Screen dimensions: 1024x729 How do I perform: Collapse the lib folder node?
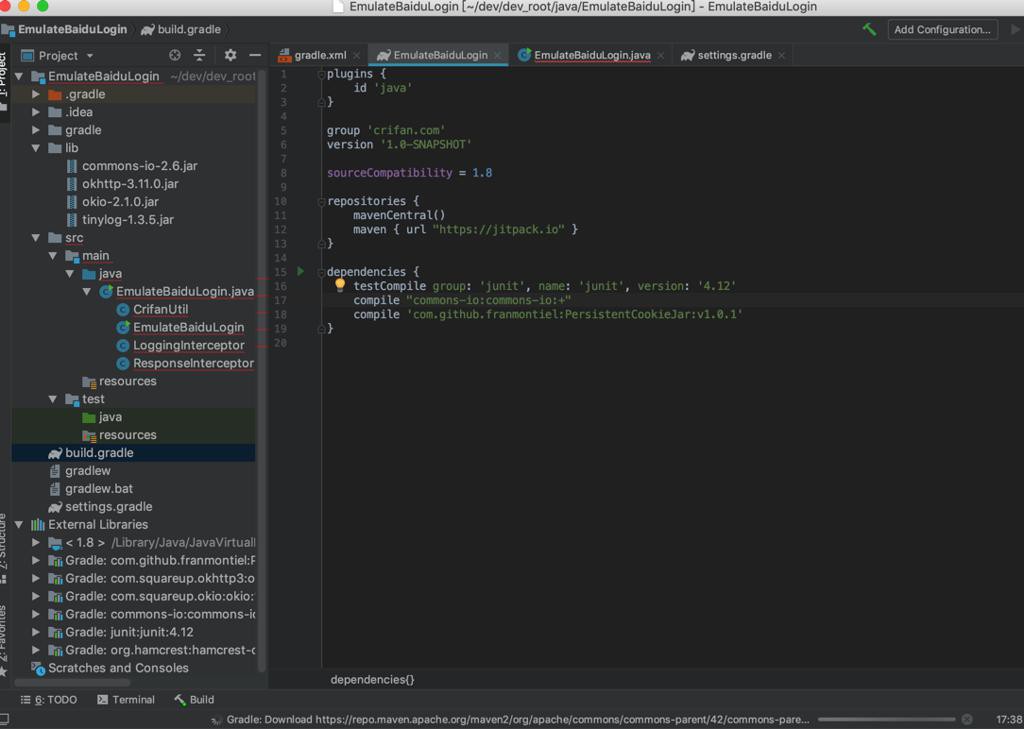click(x=37, y=148)
